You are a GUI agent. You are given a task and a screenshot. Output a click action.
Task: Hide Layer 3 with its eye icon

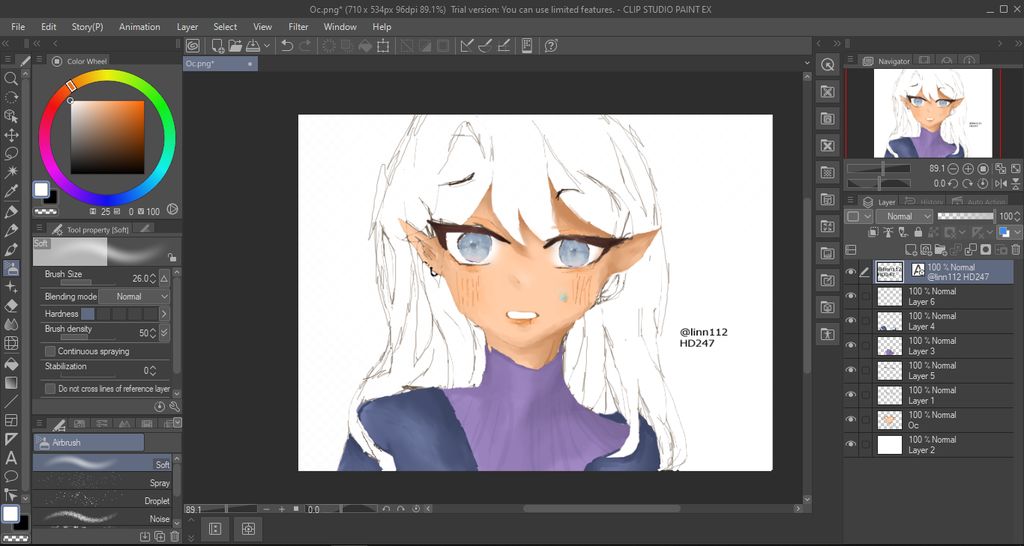tap(850, 345)
